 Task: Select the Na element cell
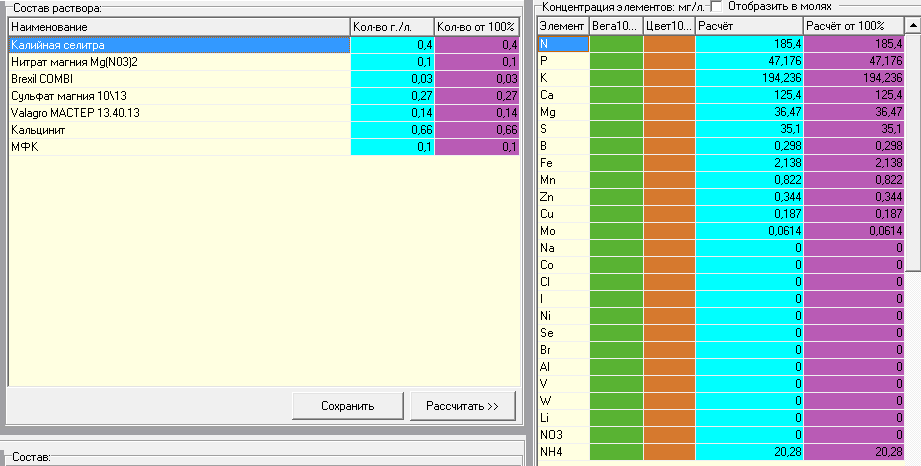point(563,249)
